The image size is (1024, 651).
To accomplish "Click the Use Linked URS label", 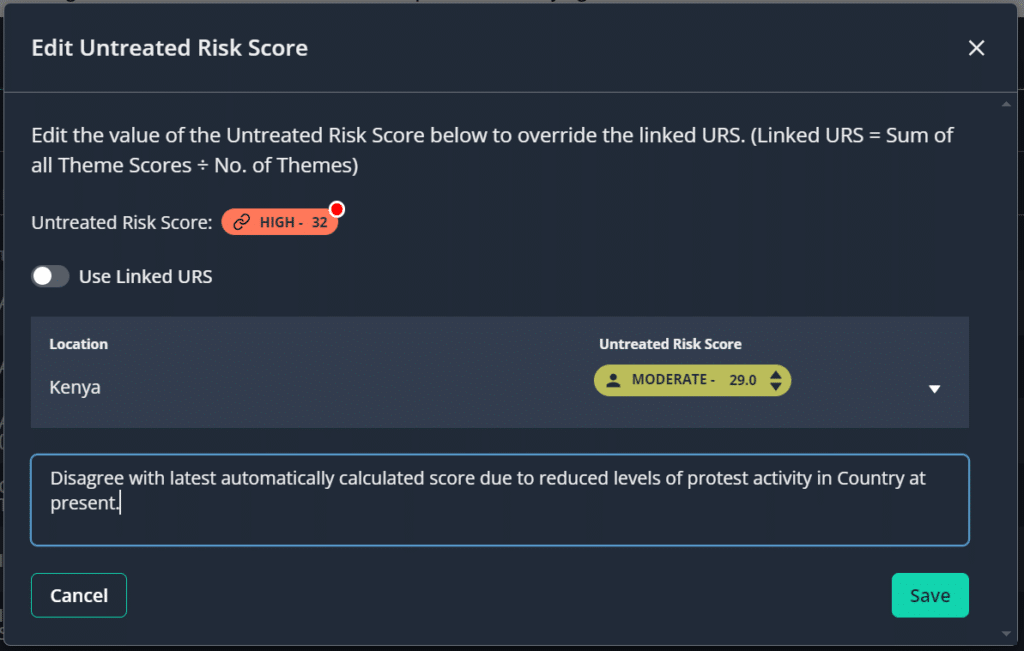I will click(145, 277).
